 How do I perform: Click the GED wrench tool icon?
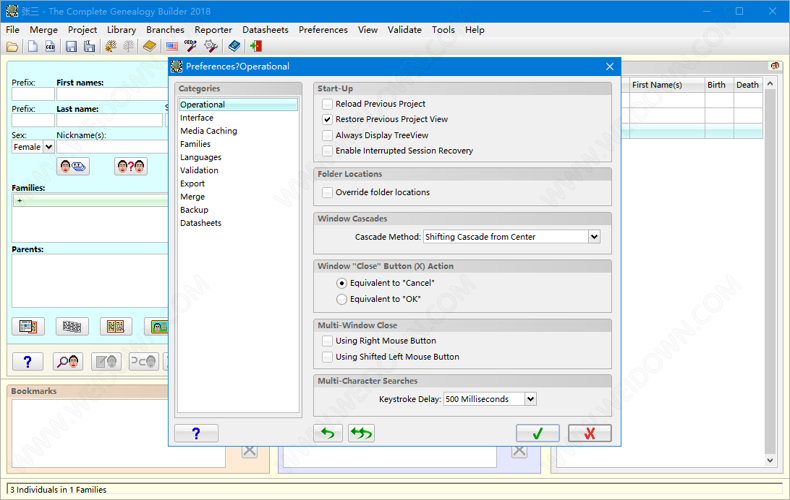(x=190, y=46)
